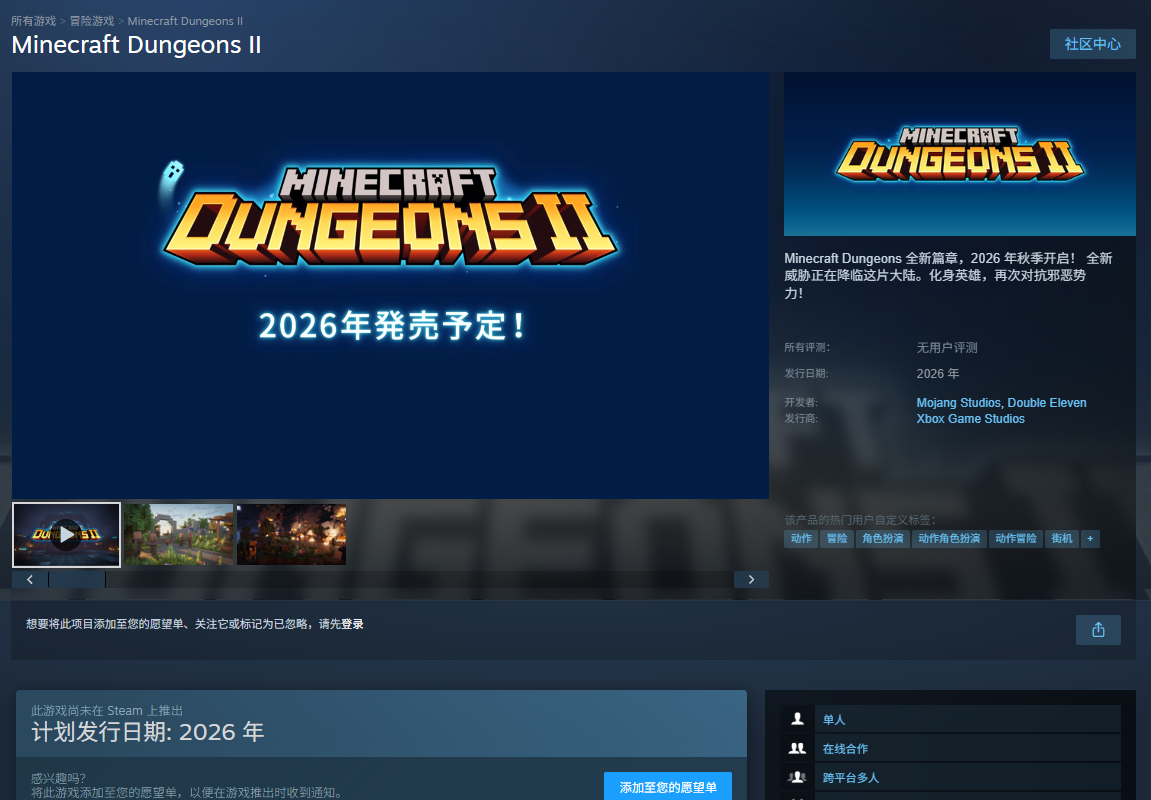Click the cross-platform multiplayer icon

[797, 777]
